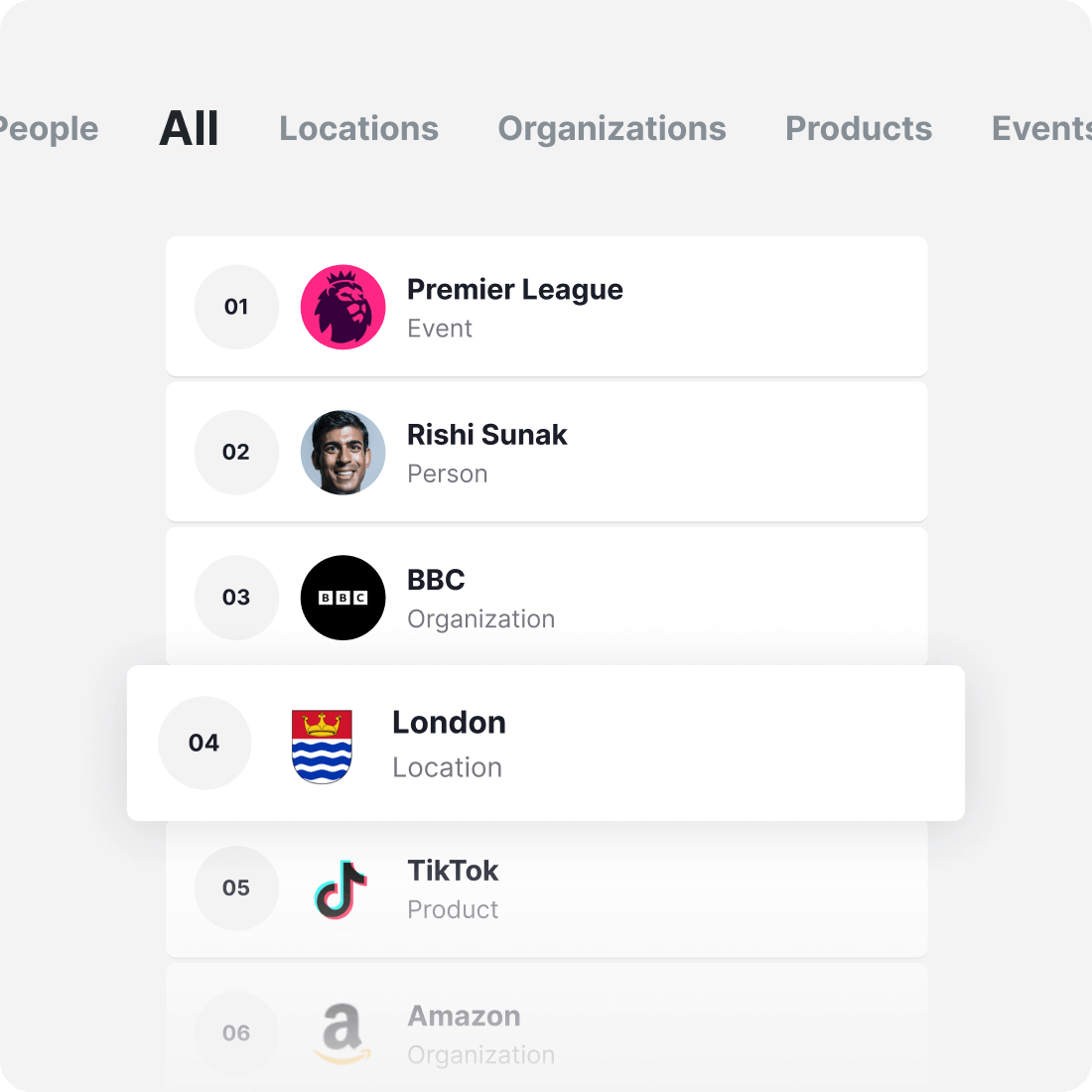Viewport: 1092px width, 1092px height.
Task: Click the BBC logo icon
Action: pos(342,598)
